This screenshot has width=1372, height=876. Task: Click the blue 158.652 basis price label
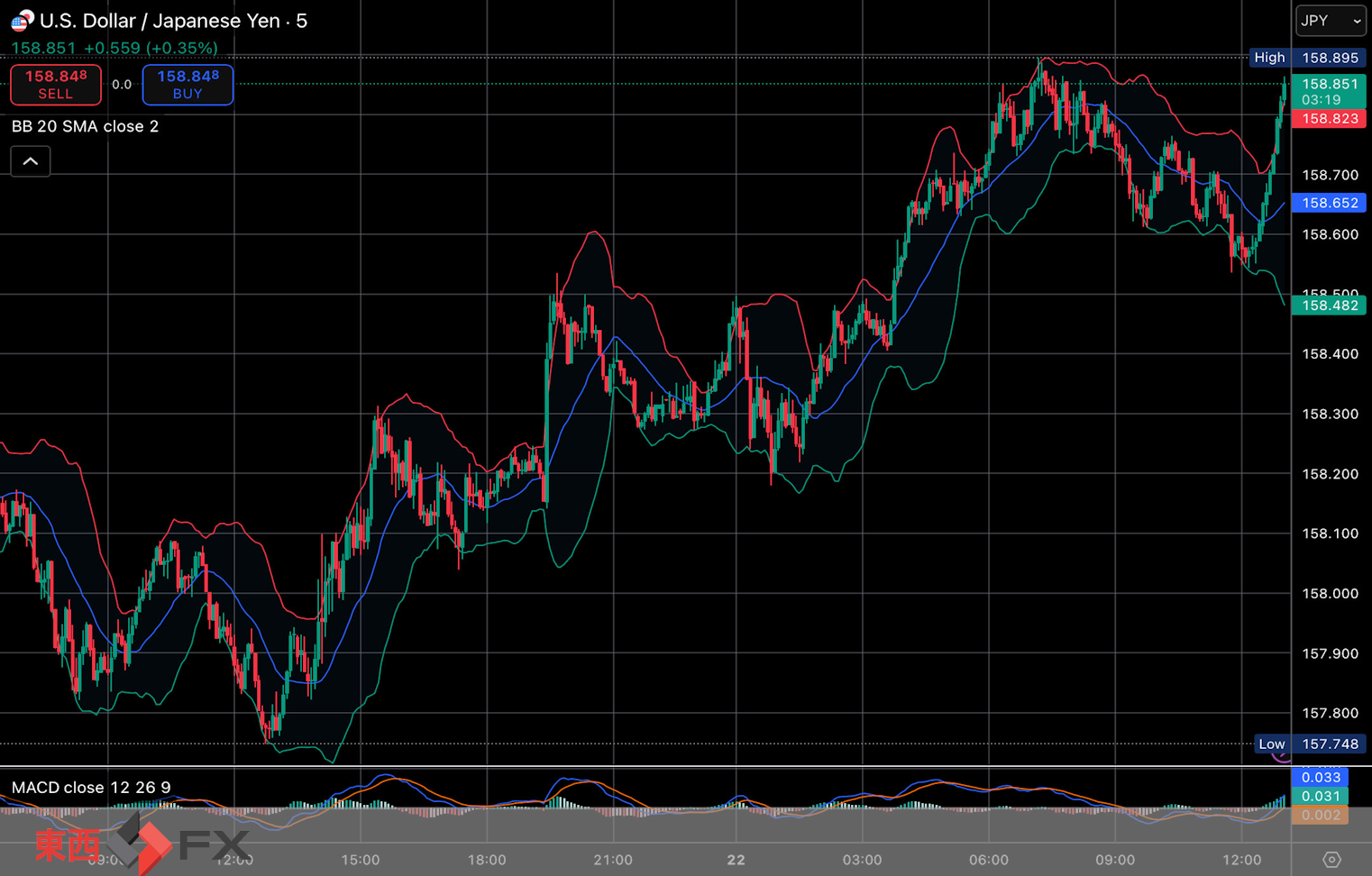tap(1329, 203)
